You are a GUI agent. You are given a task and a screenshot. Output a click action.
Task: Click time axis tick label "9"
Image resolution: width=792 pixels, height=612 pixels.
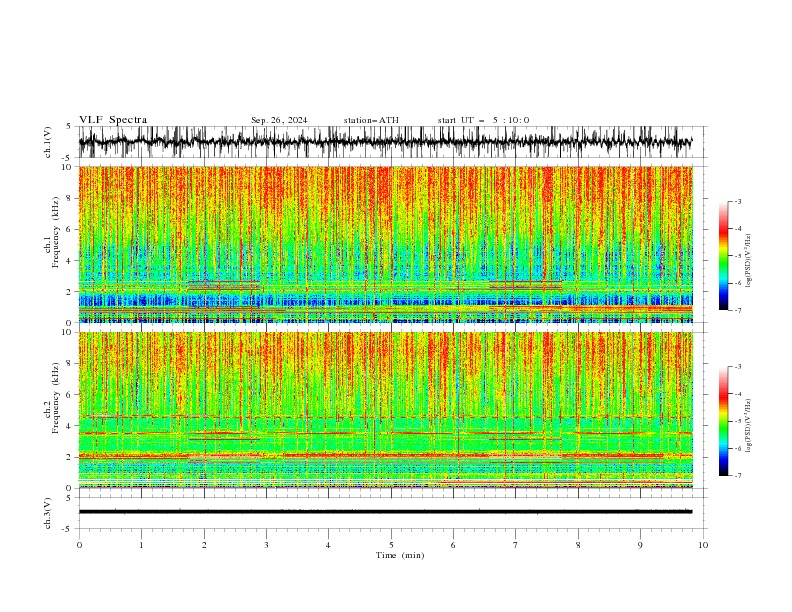(x=640, y=545)
